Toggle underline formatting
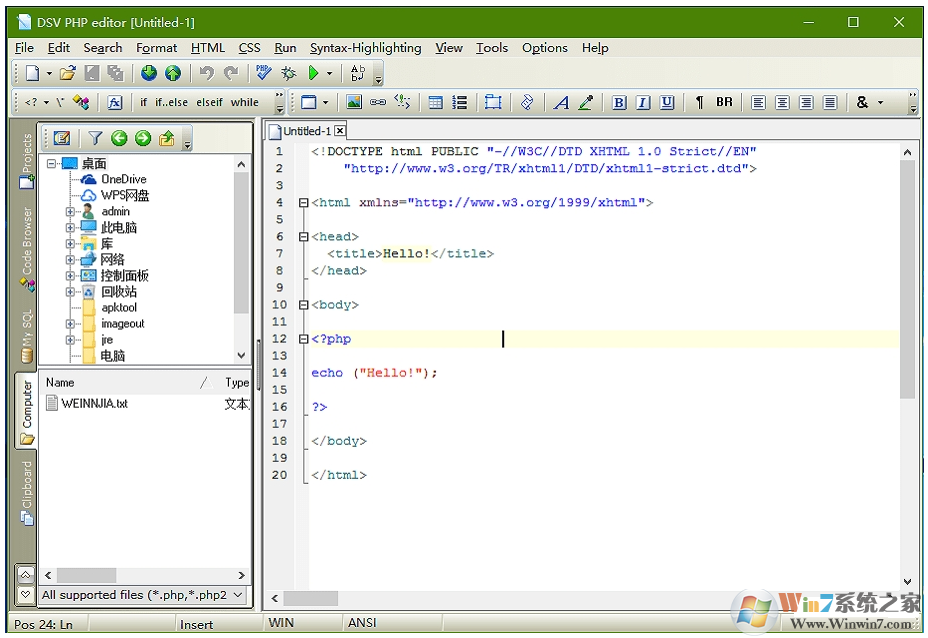 (x=666, y=101)
